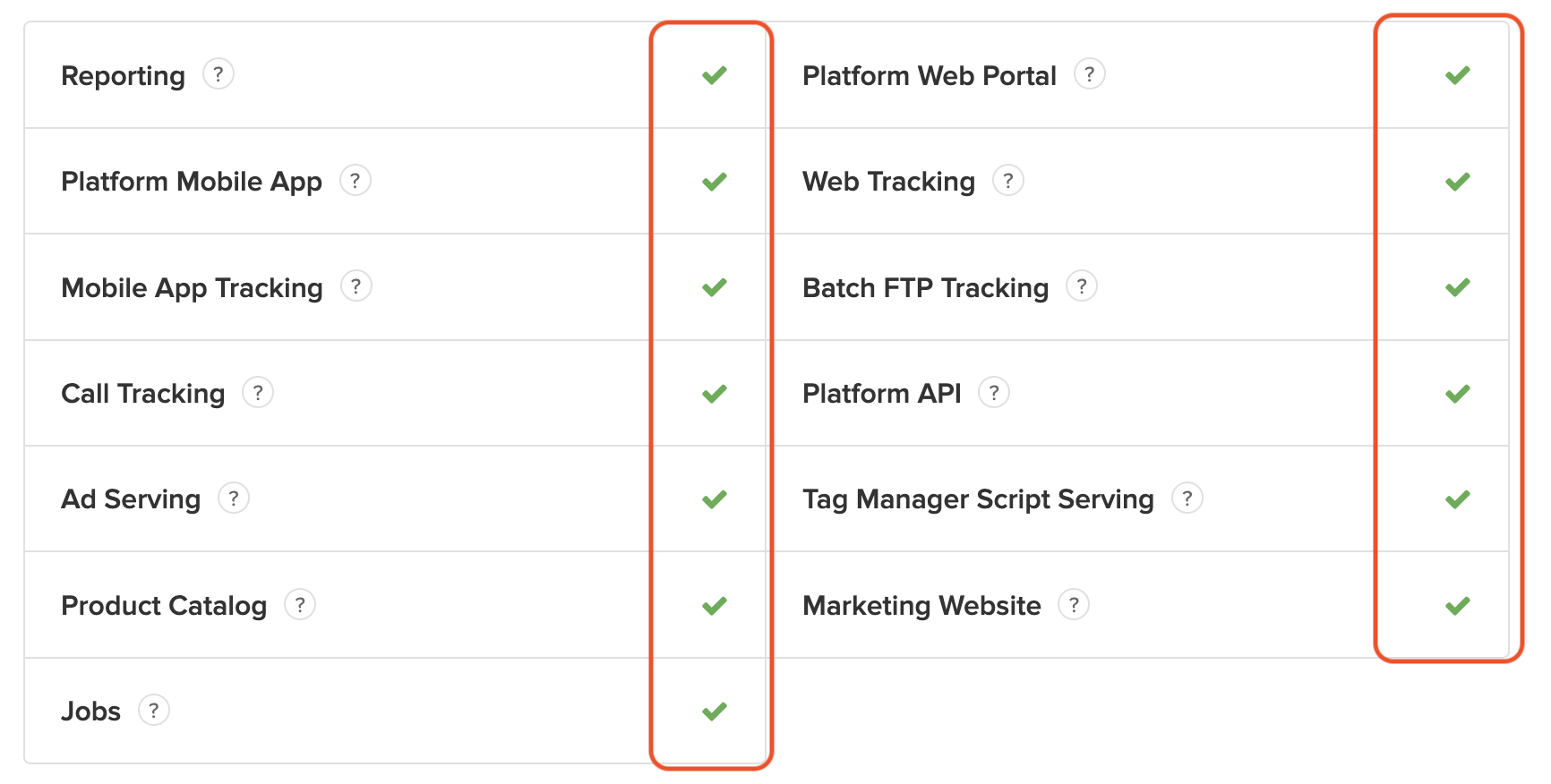Open the Platform Mobile App help tooltip
Image resolution: width=1551 pixels, height=784 pixels.
point(356,181)
